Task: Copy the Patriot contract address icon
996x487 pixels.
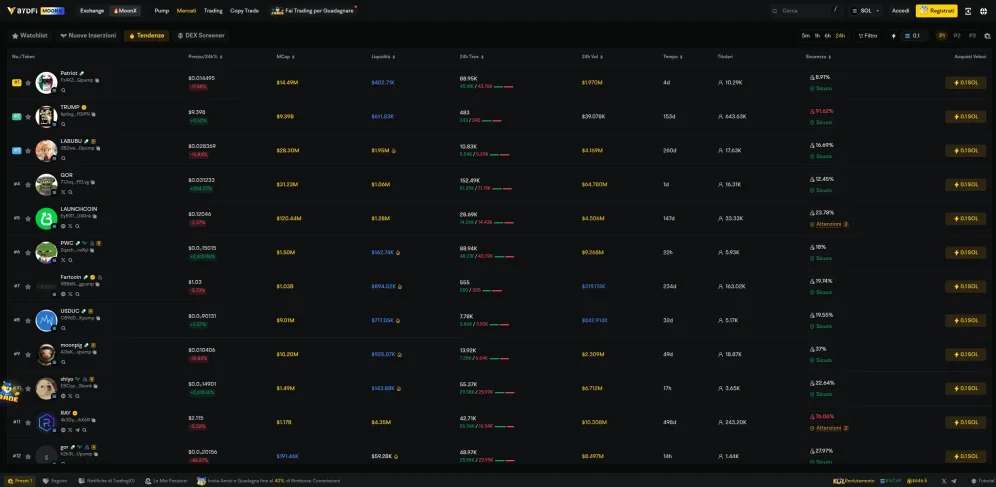Action: (x=97, y=80)
